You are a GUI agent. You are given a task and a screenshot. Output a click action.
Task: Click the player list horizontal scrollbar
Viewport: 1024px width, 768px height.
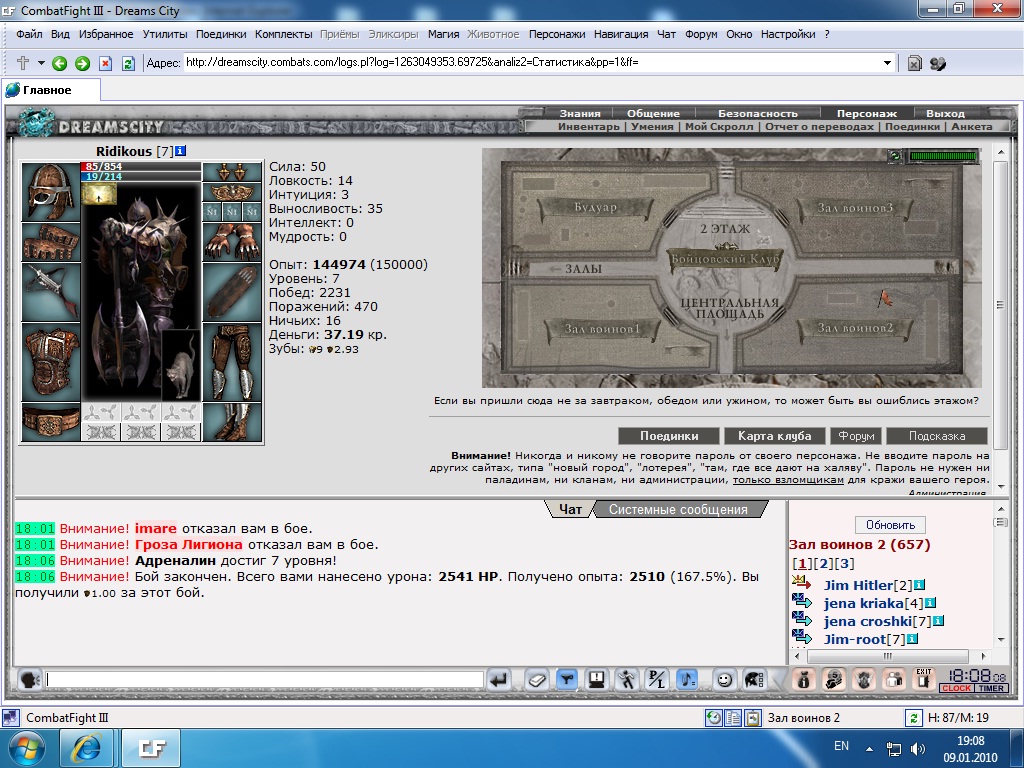pos(888,656)
